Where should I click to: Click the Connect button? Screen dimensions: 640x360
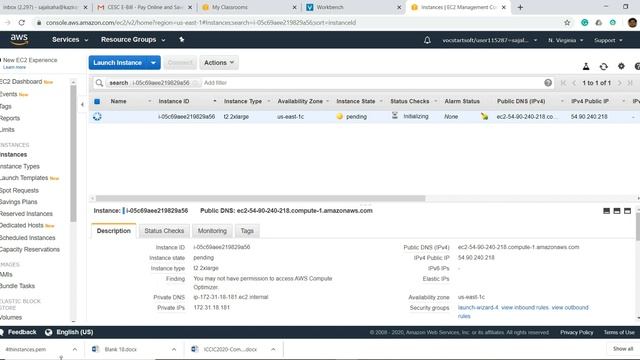[x=180, y=63]
